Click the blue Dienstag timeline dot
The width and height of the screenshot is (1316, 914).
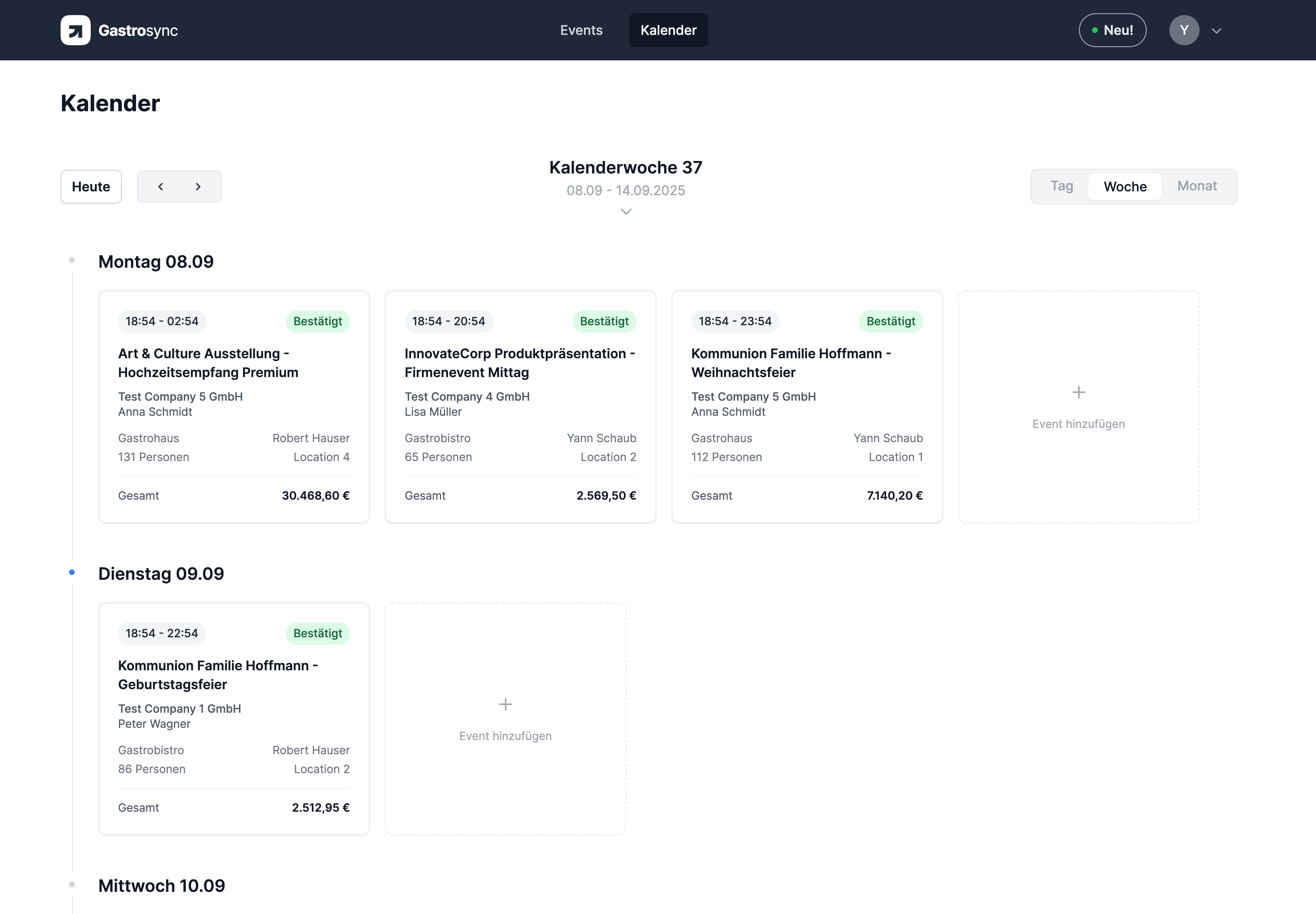tap(72, 572)
